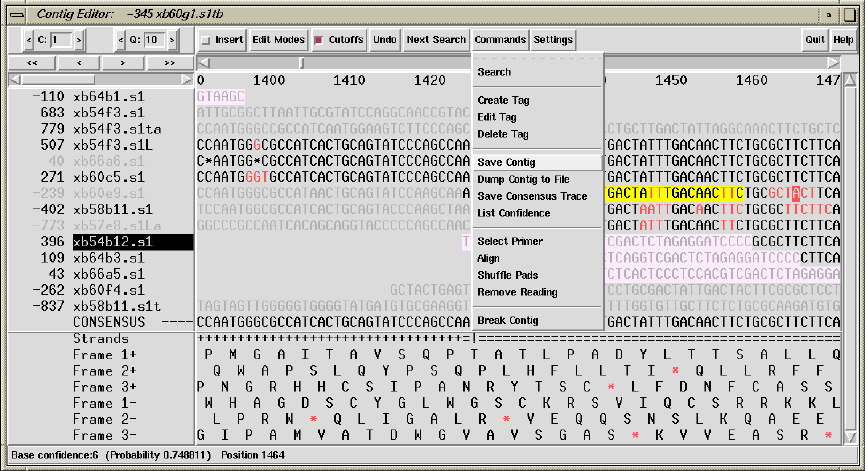Close the open Commands menu button
Screen dimensions: 865x471
pyautogui.click(x=500, y=40)
